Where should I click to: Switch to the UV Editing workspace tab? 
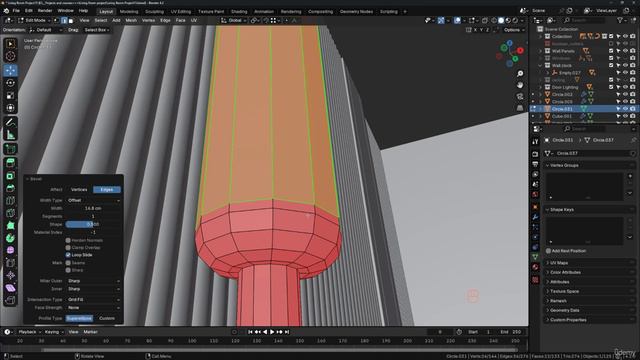pos(181,11)
